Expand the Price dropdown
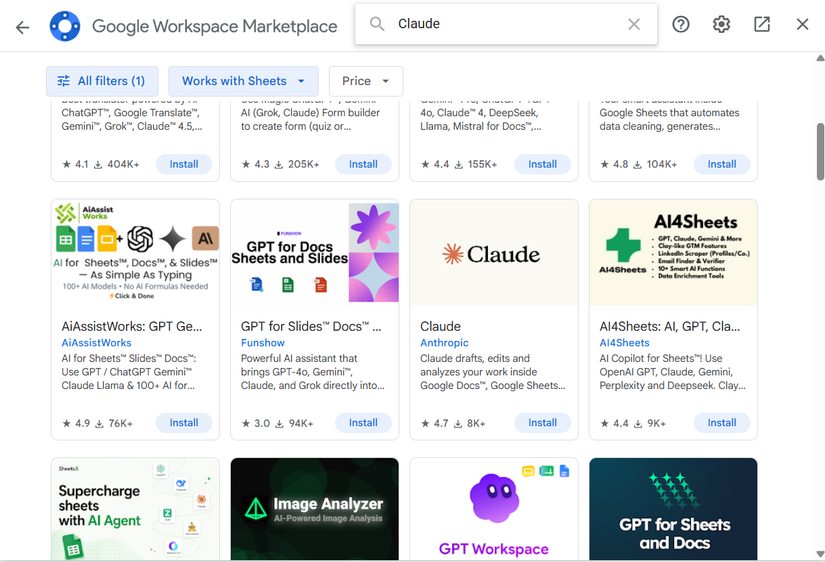825x562 pixels. [x=366, y=81]
